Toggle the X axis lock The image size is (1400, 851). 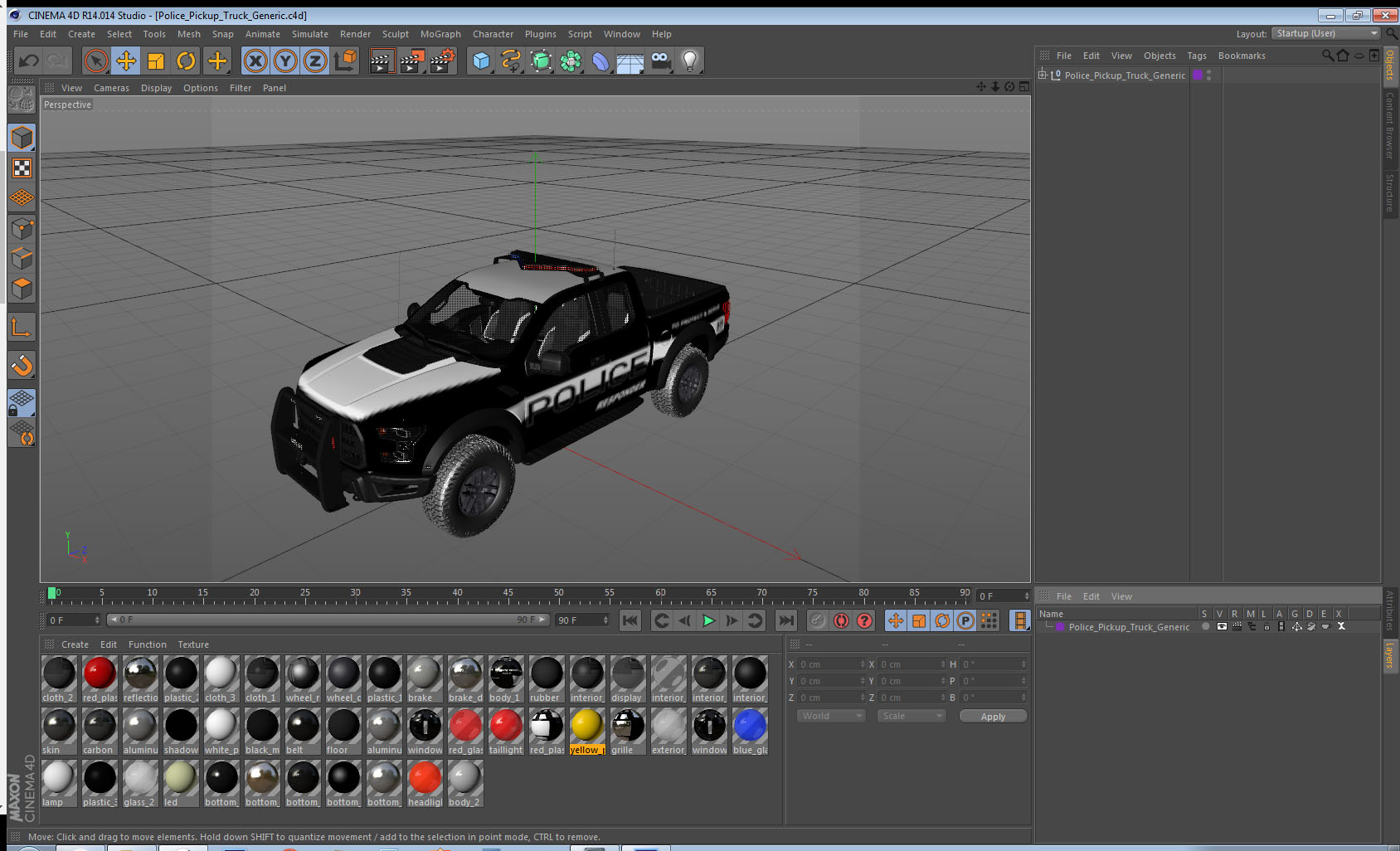coord(255,61)
